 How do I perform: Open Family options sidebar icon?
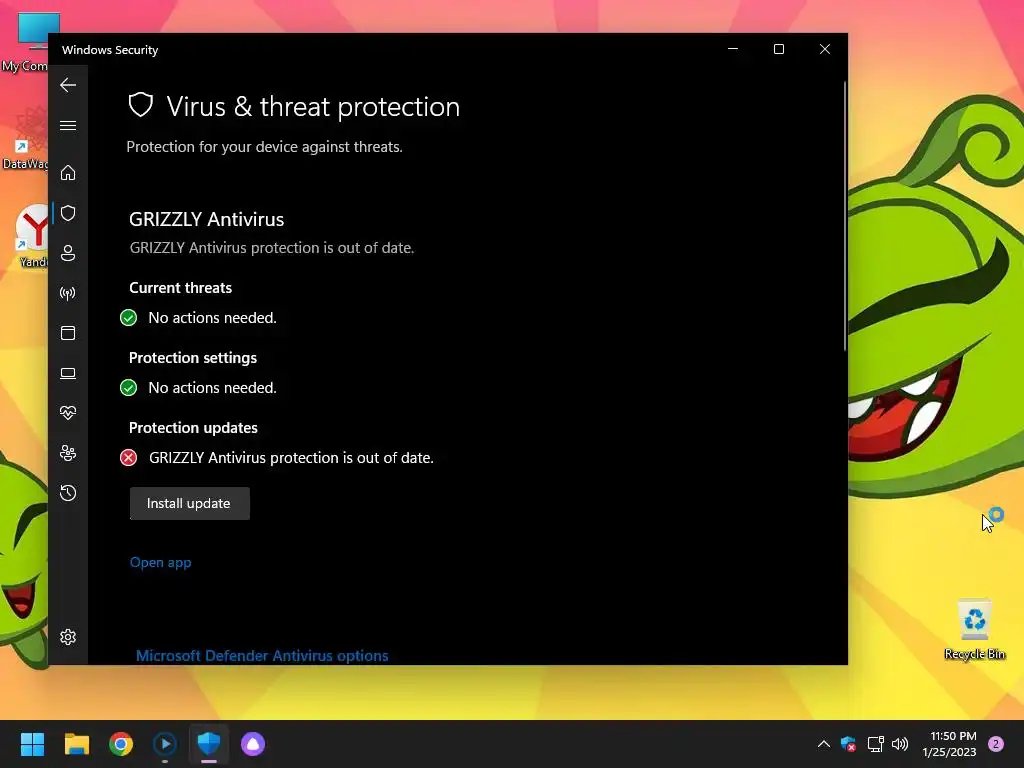coord(68,453)
